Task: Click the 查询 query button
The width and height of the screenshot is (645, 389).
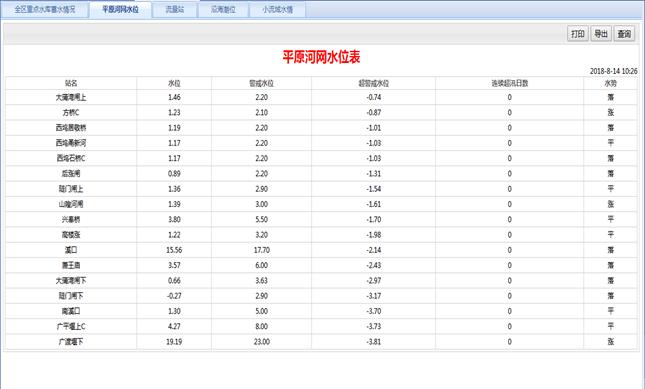Action: (624, 34)
